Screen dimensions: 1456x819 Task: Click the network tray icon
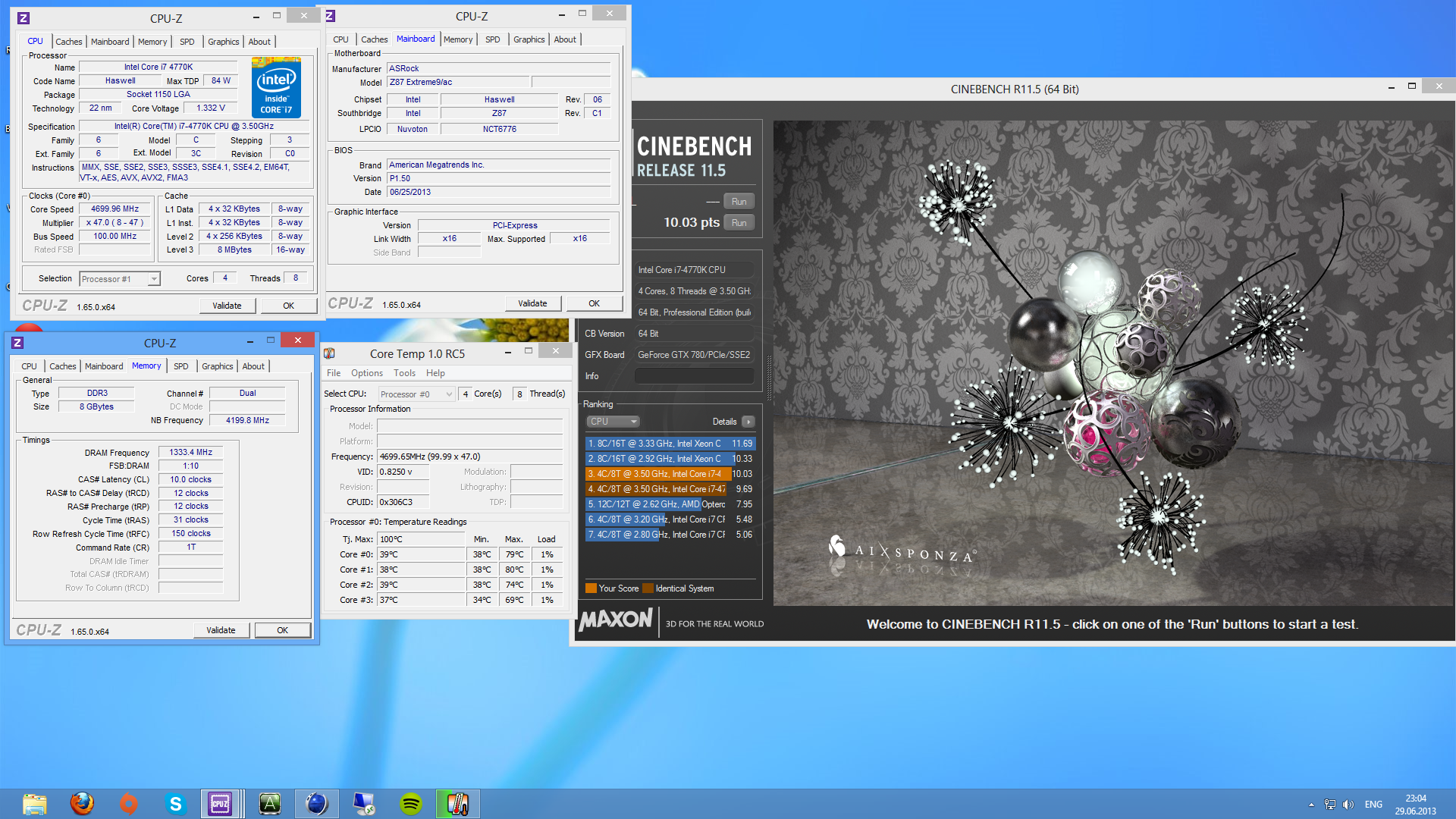pos(1330,805)
